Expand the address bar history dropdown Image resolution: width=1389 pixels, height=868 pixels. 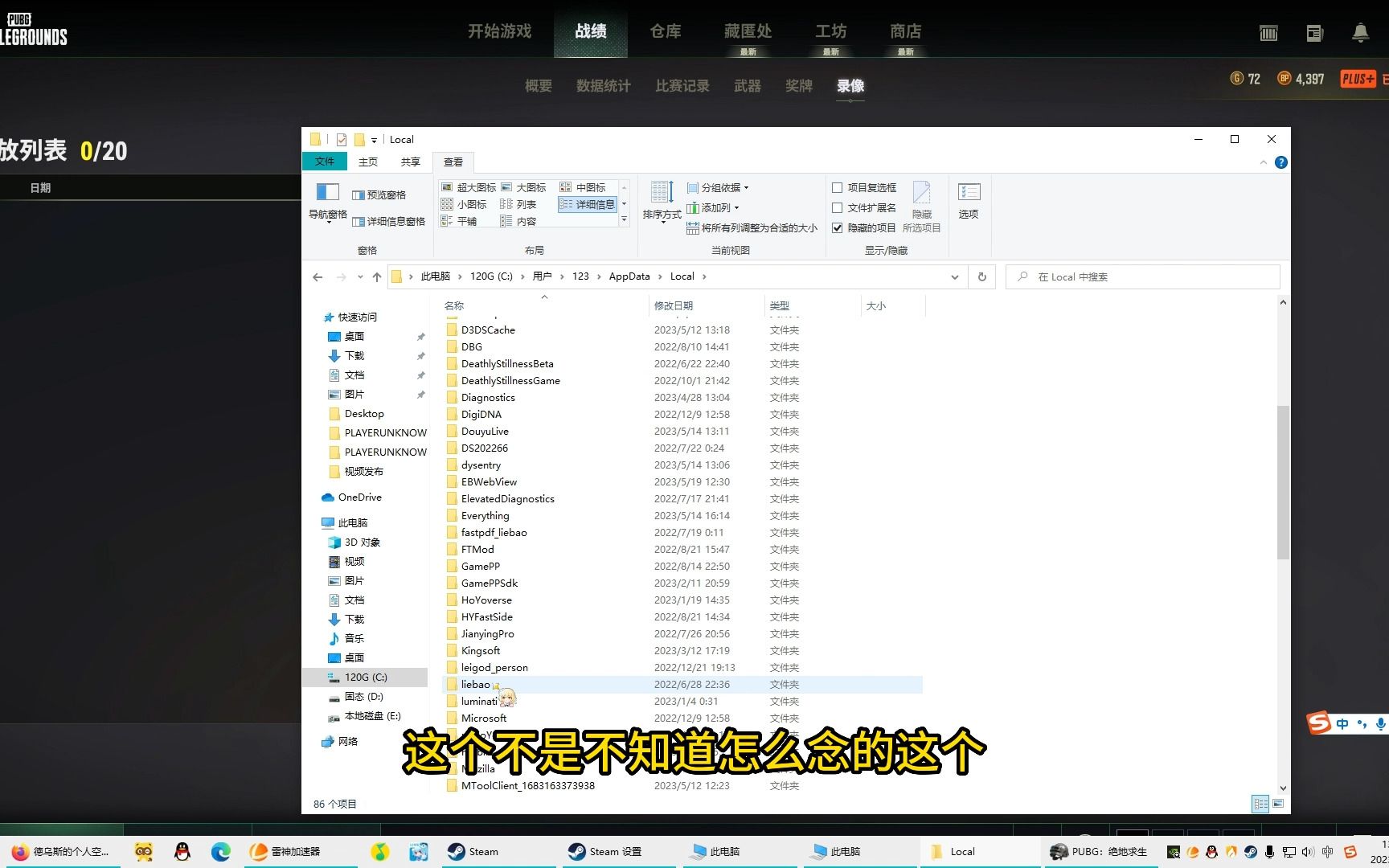pos(954,276)
